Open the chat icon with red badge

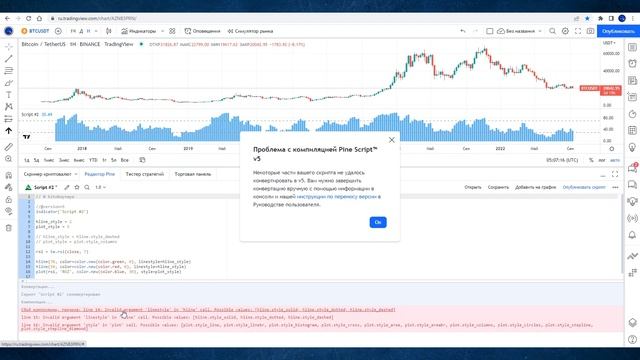(632, 168)
